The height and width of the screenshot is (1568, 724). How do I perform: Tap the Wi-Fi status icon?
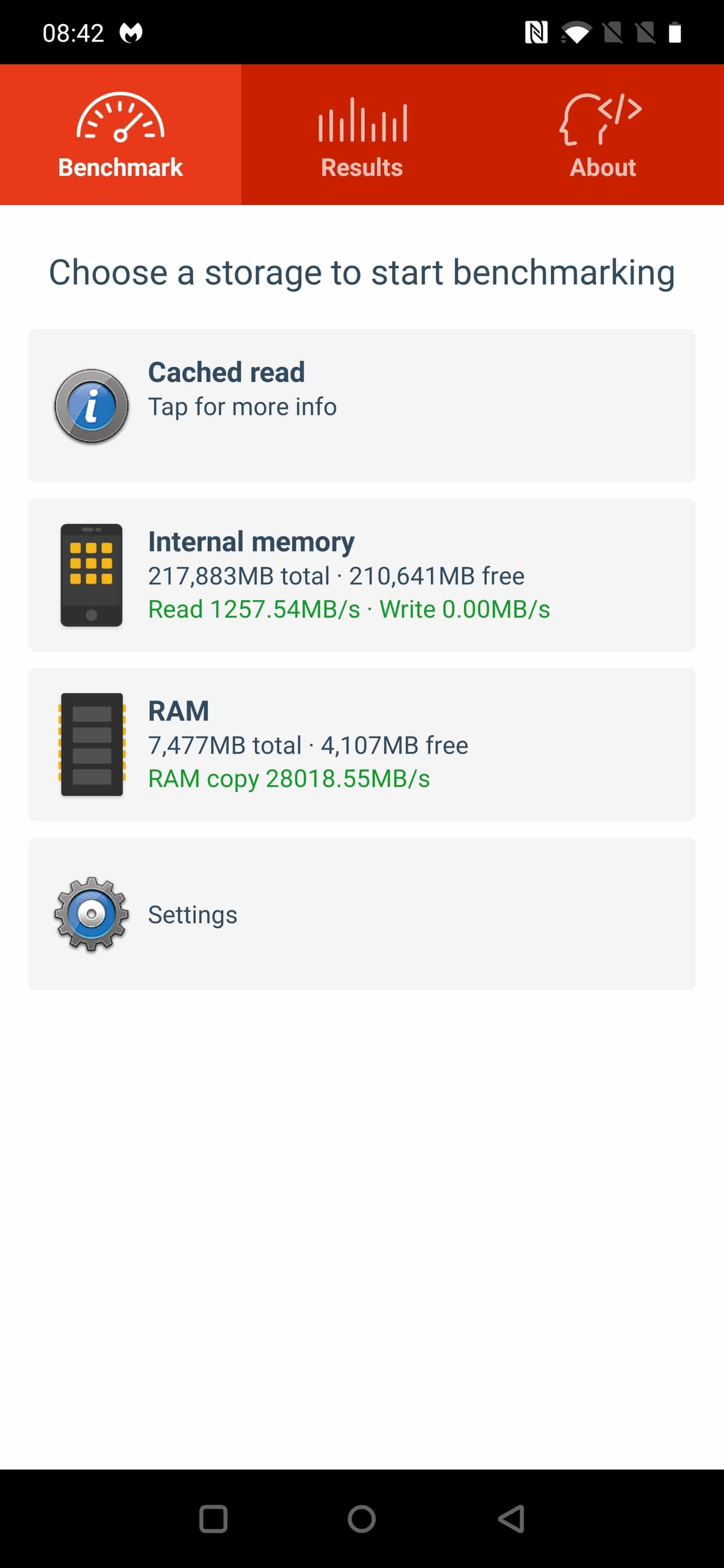coord(575,32)
